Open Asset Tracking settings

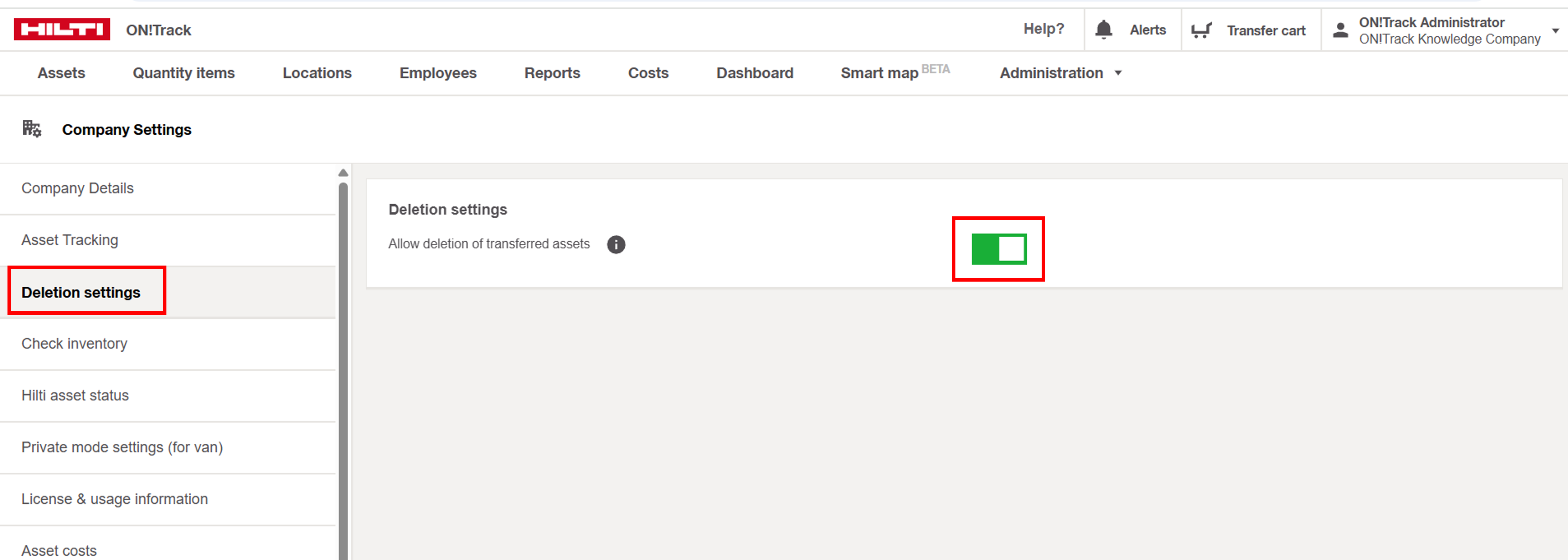(x=69, y=240)
